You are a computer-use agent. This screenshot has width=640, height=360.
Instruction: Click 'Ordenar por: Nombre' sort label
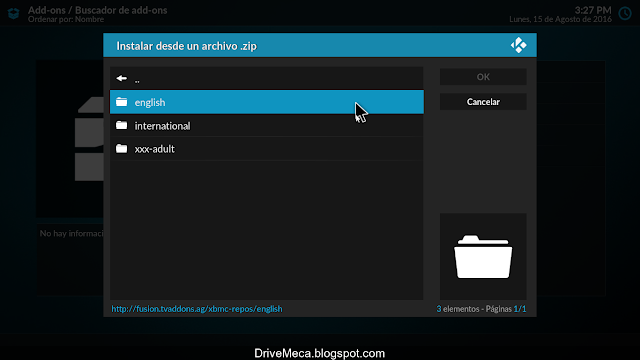click(x=66, y=19)
